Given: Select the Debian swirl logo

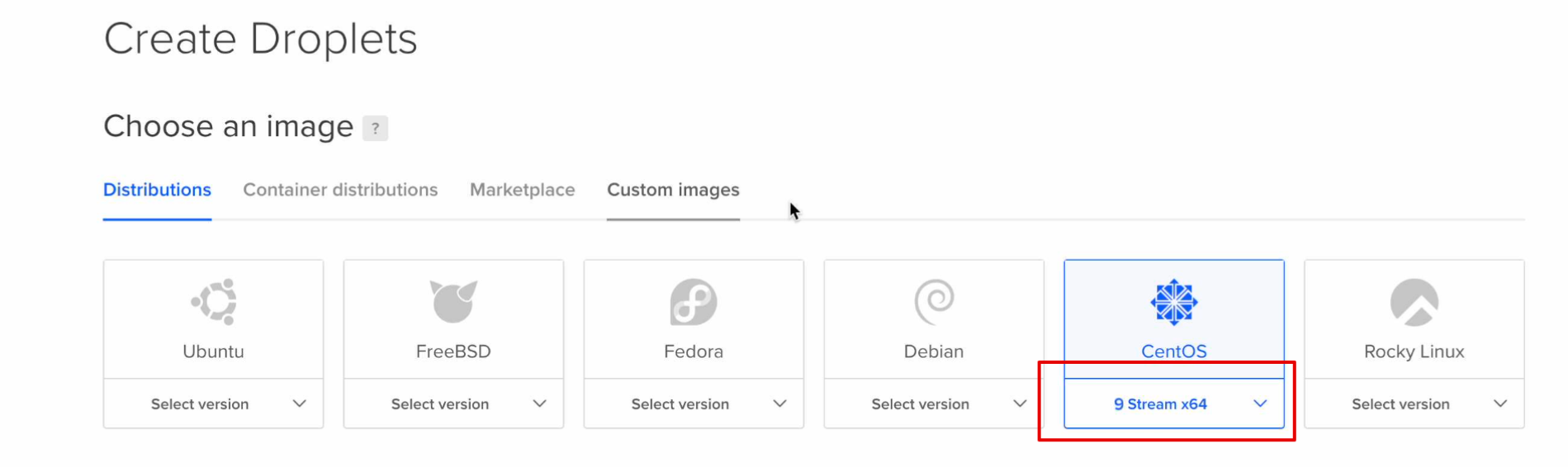Looking at the screenshot, I should (934, 301).
